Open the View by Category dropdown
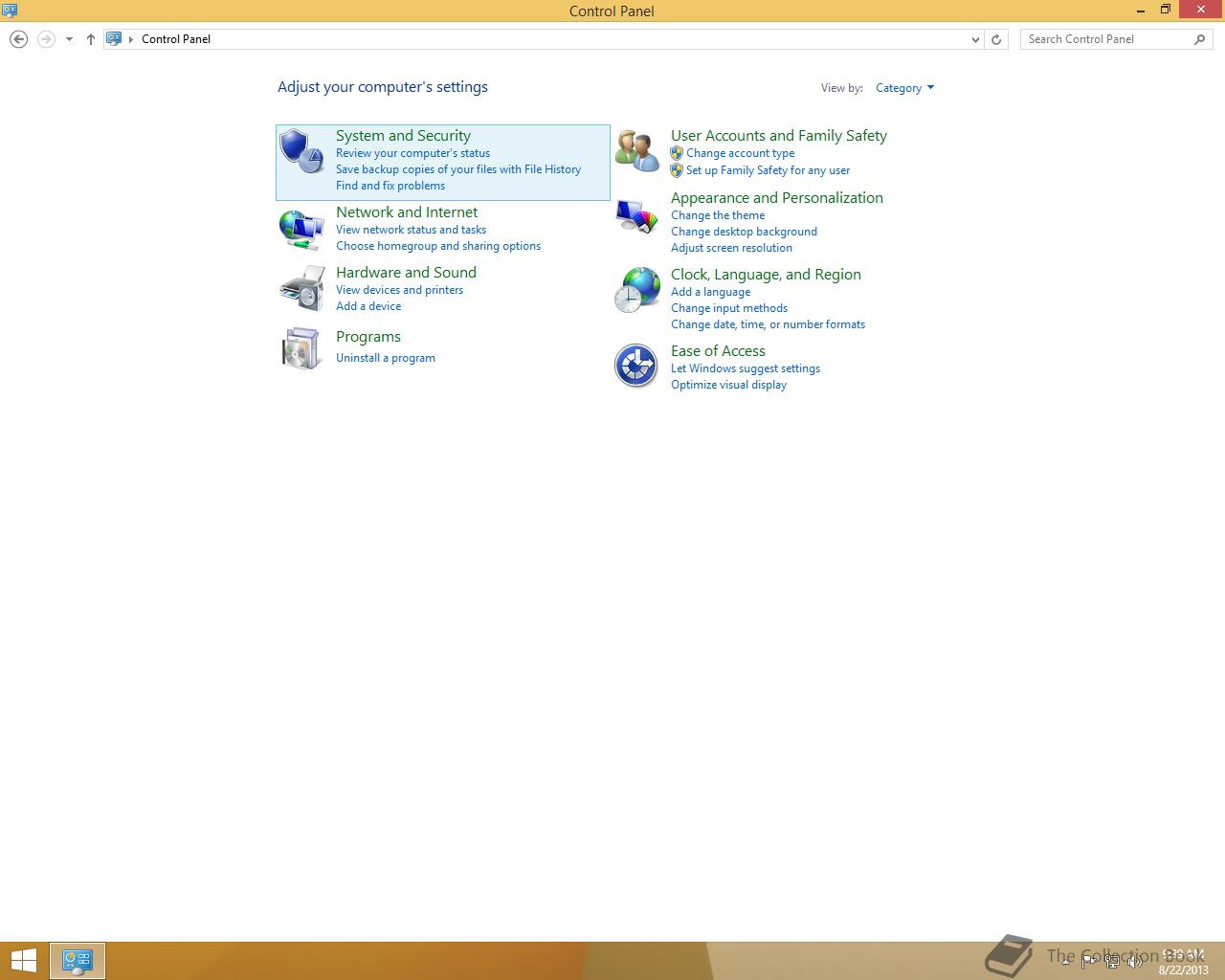Screen dimensions: 1225x980 (904, 88)
